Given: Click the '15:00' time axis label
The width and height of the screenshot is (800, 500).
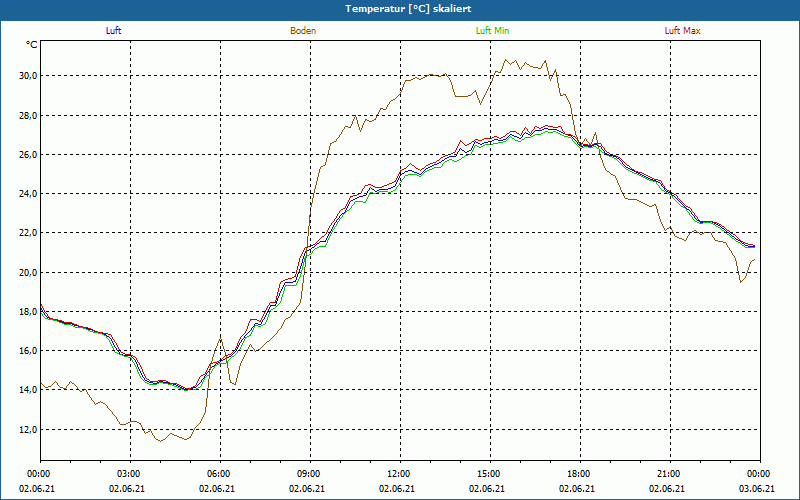Looking at the screenshot, I should click(x=490, y=474).
